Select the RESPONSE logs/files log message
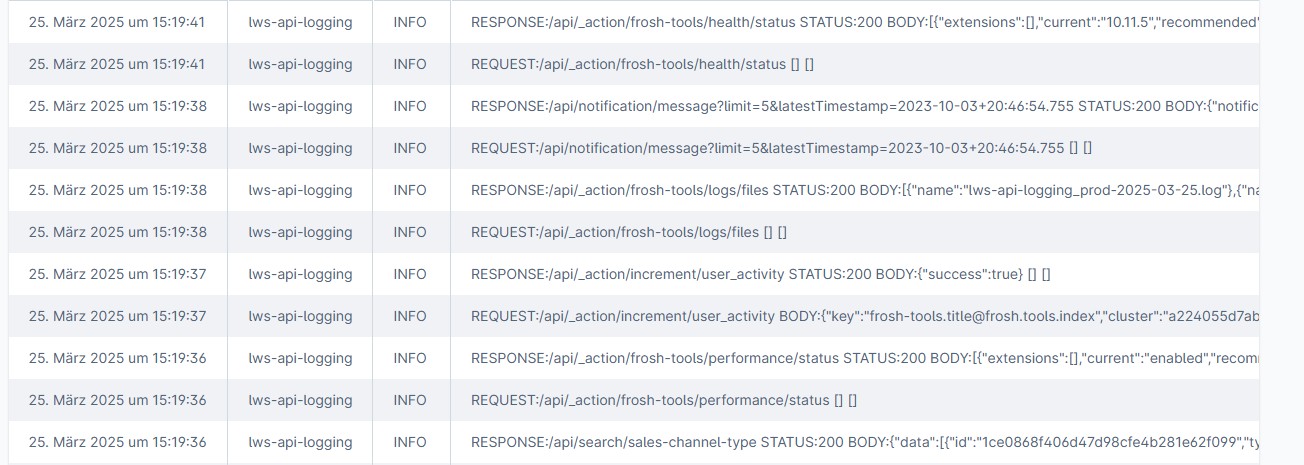The width and height of the screenshot is (1304, 465). click(x=860, y=190)
